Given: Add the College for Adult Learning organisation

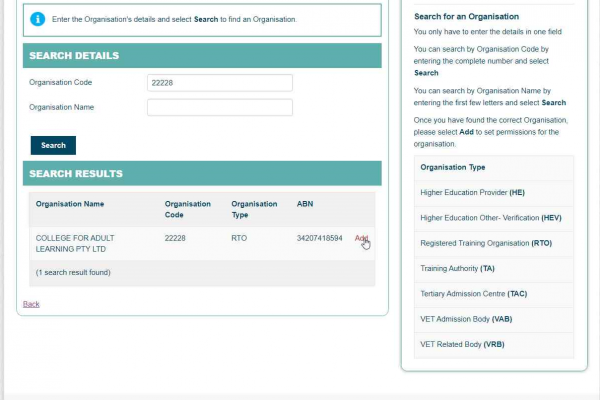Looking at the screenshot, I should (361, 238).
